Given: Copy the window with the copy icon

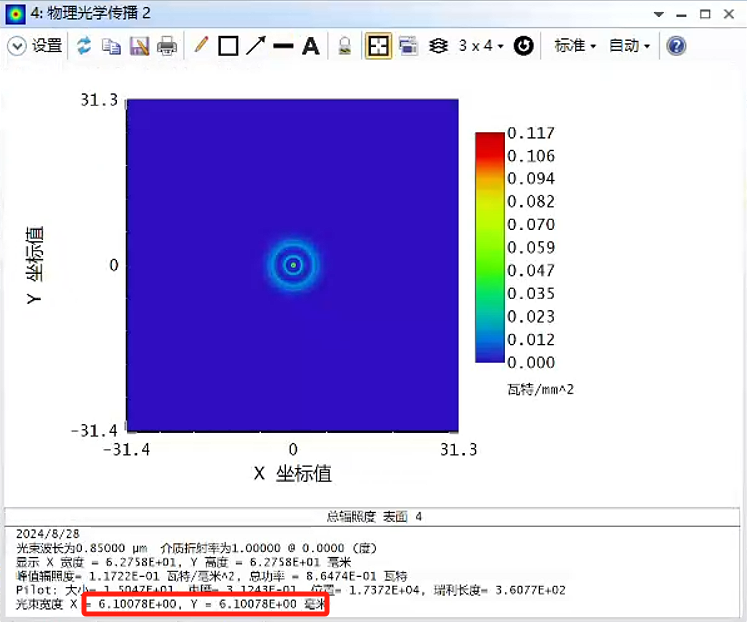Looking at the screenshot, I should (111, 46).
